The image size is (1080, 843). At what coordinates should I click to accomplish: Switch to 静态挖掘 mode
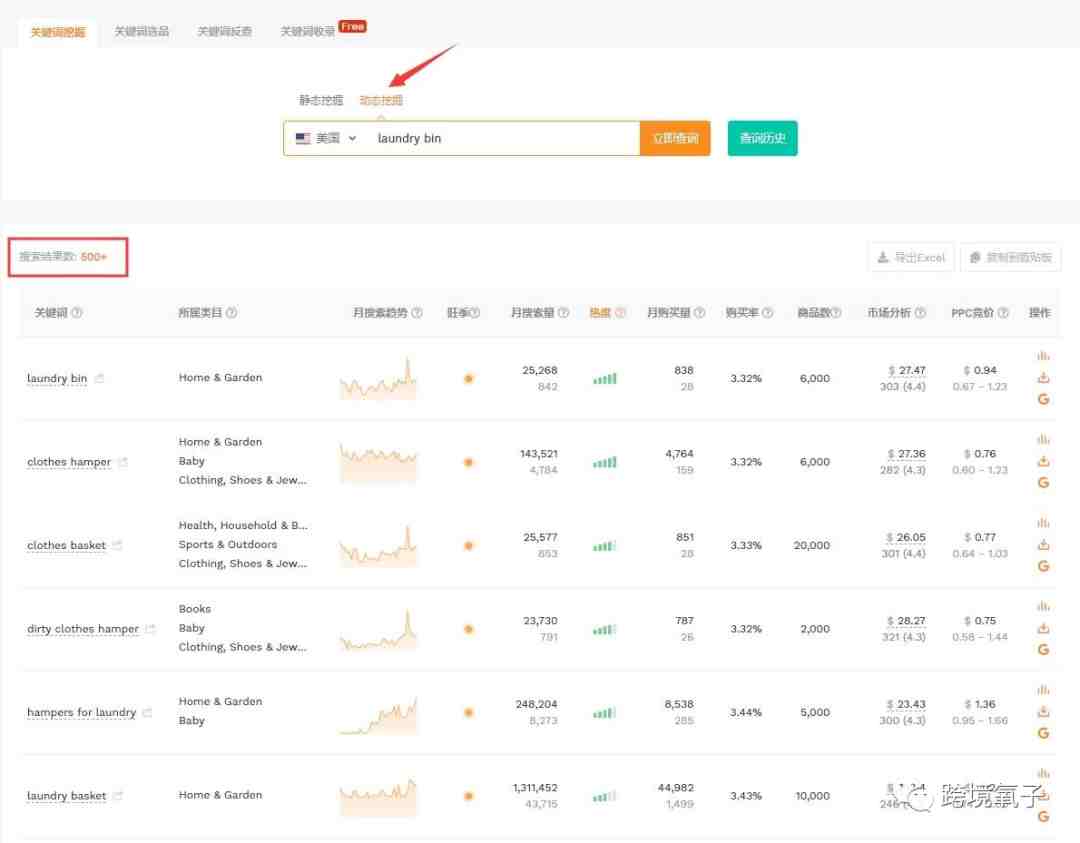coord(321,101)
